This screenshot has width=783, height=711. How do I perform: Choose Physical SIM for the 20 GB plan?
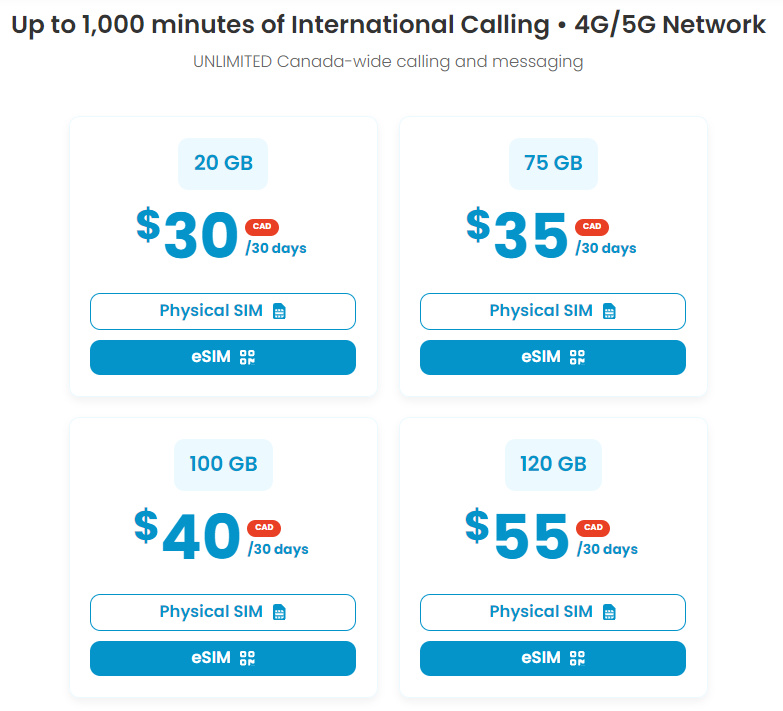click(x=222, y=311)
